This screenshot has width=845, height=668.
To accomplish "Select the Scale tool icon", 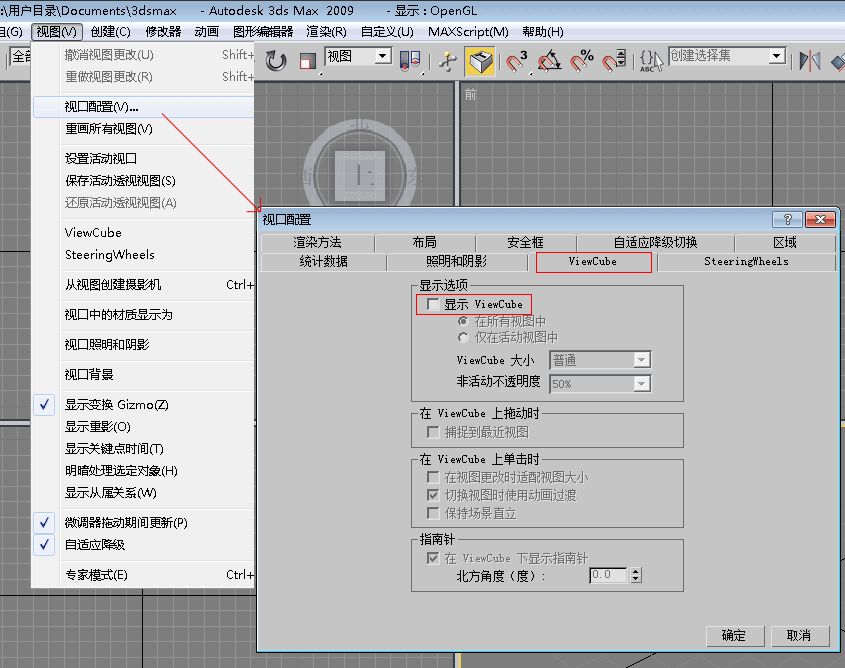I will coord(307,60).
